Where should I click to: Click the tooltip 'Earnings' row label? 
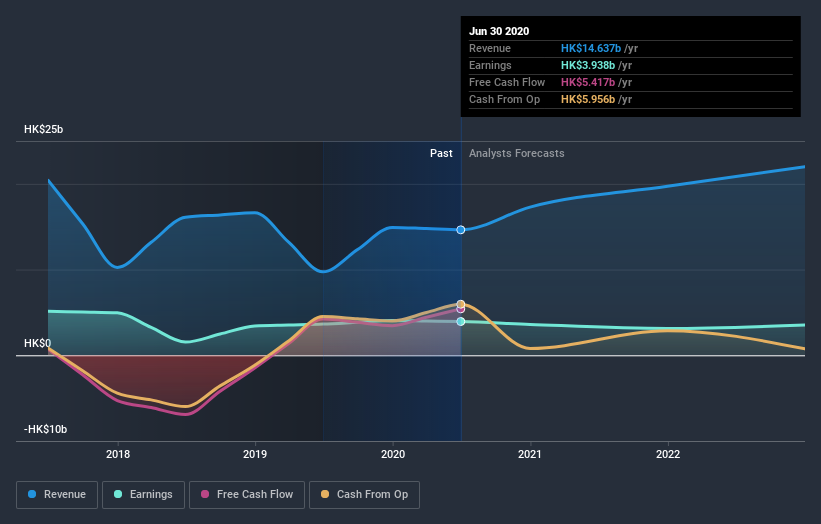490,65
